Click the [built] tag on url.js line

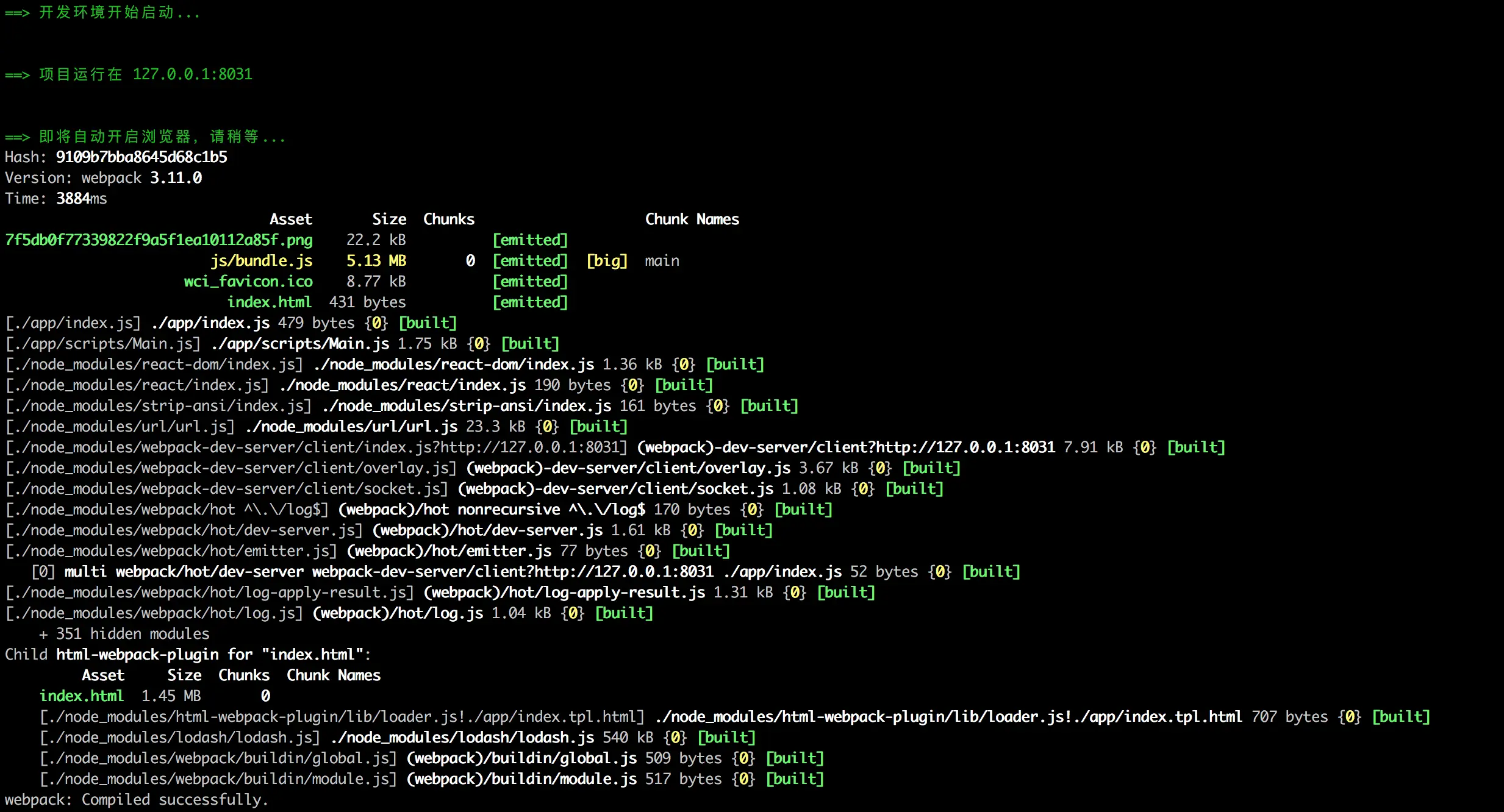598,427
